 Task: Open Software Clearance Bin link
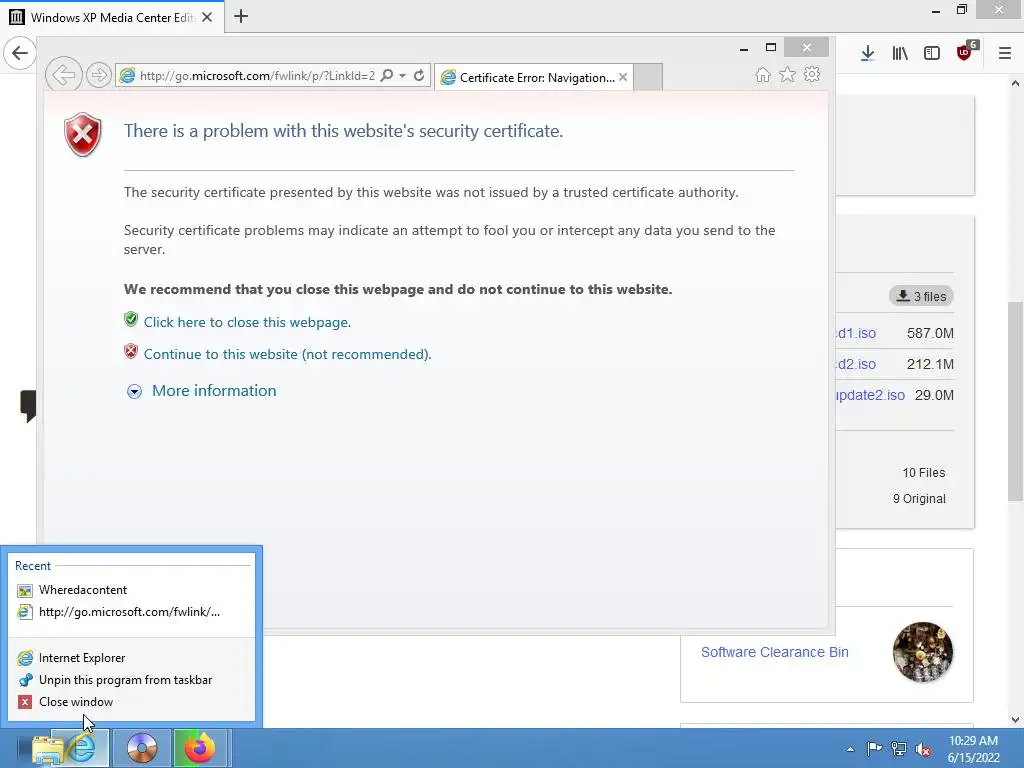[x=775, y=652]
